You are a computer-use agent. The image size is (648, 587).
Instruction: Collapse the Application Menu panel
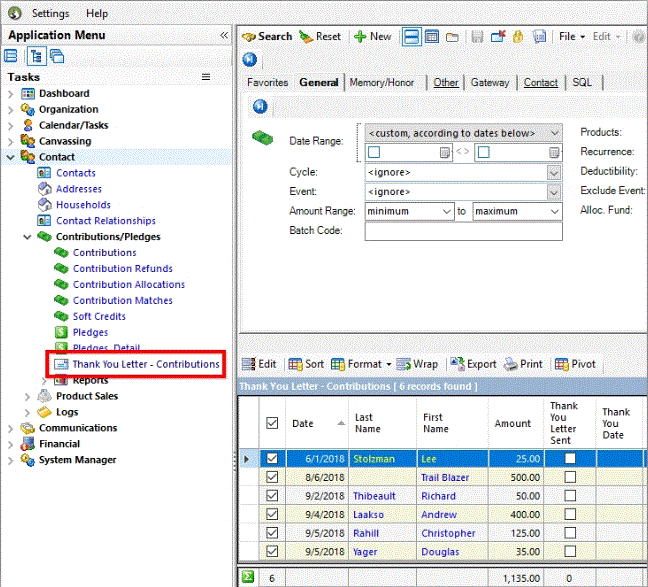click(224, 35)
